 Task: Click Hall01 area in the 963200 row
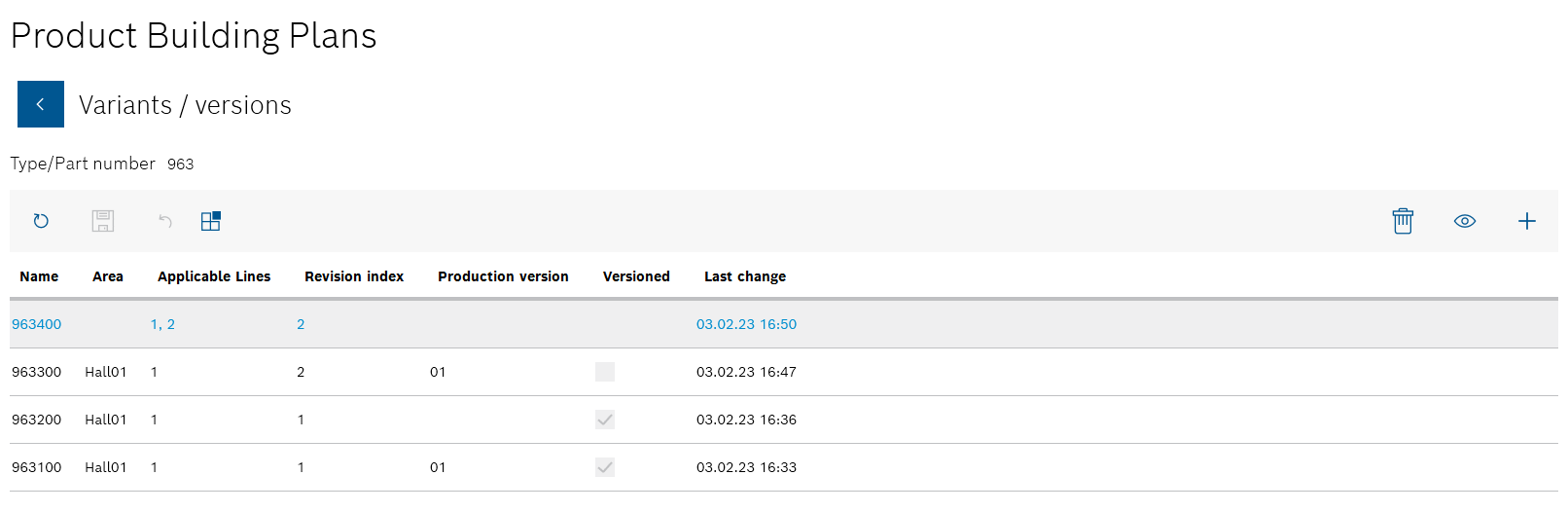coord(106,420)
